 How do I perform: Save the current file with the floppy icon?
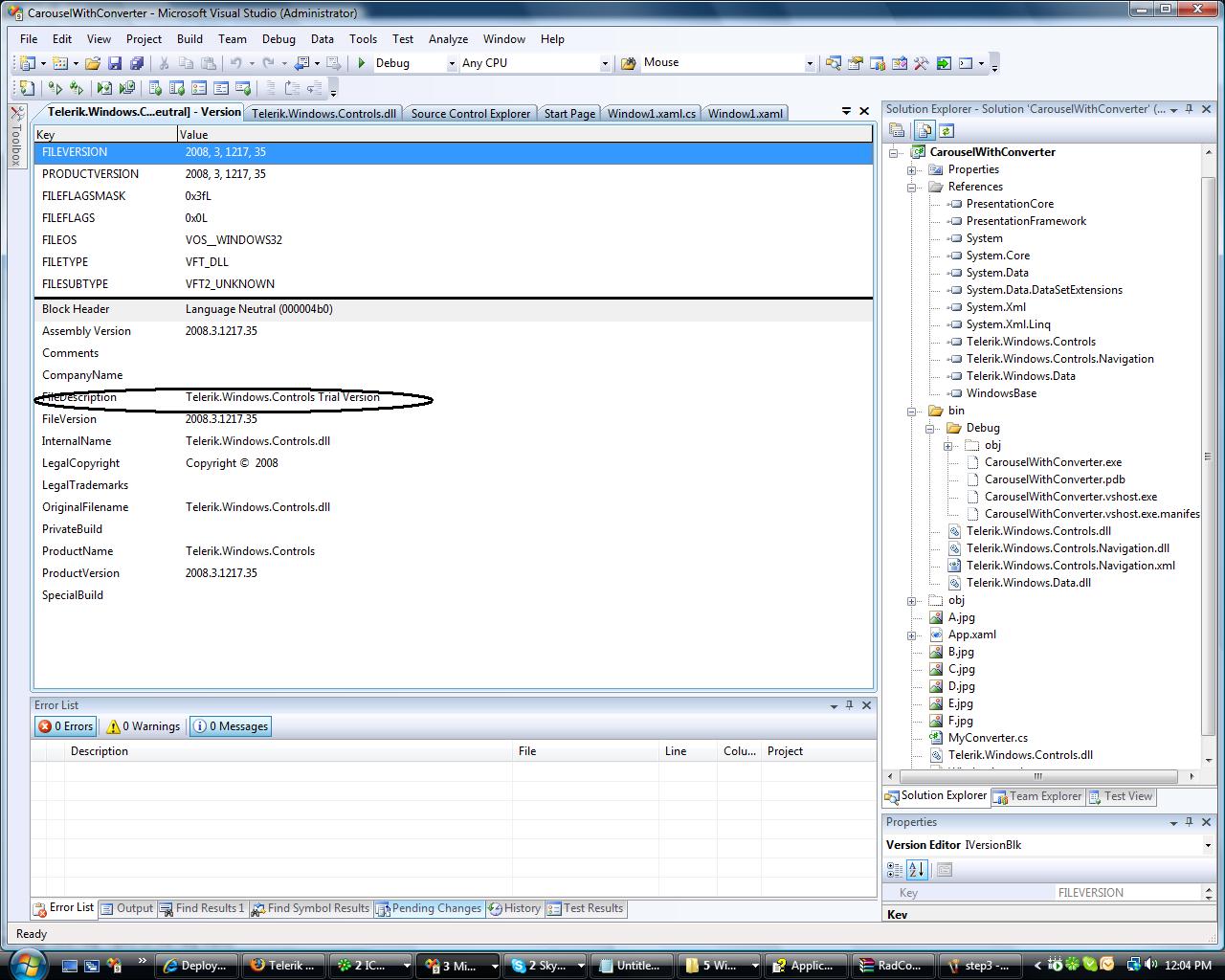(x=115, y=63)
